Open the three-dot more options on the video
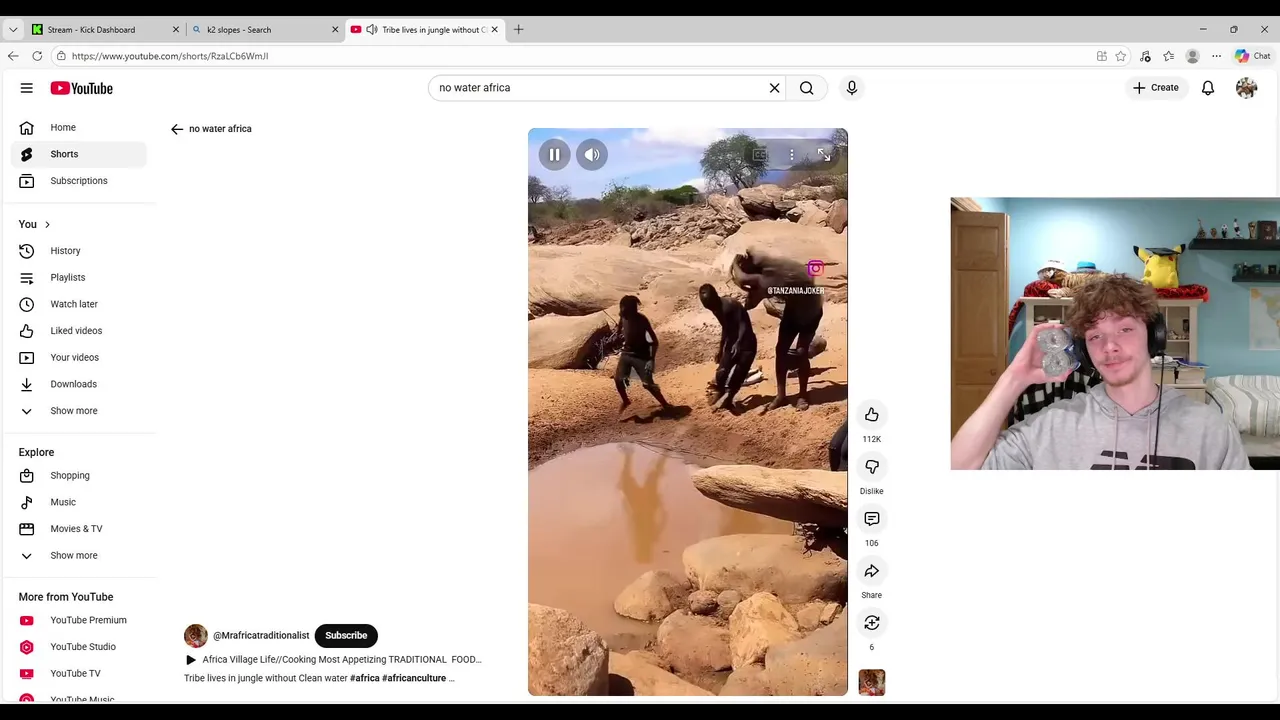Screen dimensions: 1280x720 click(x=791, y=155)
